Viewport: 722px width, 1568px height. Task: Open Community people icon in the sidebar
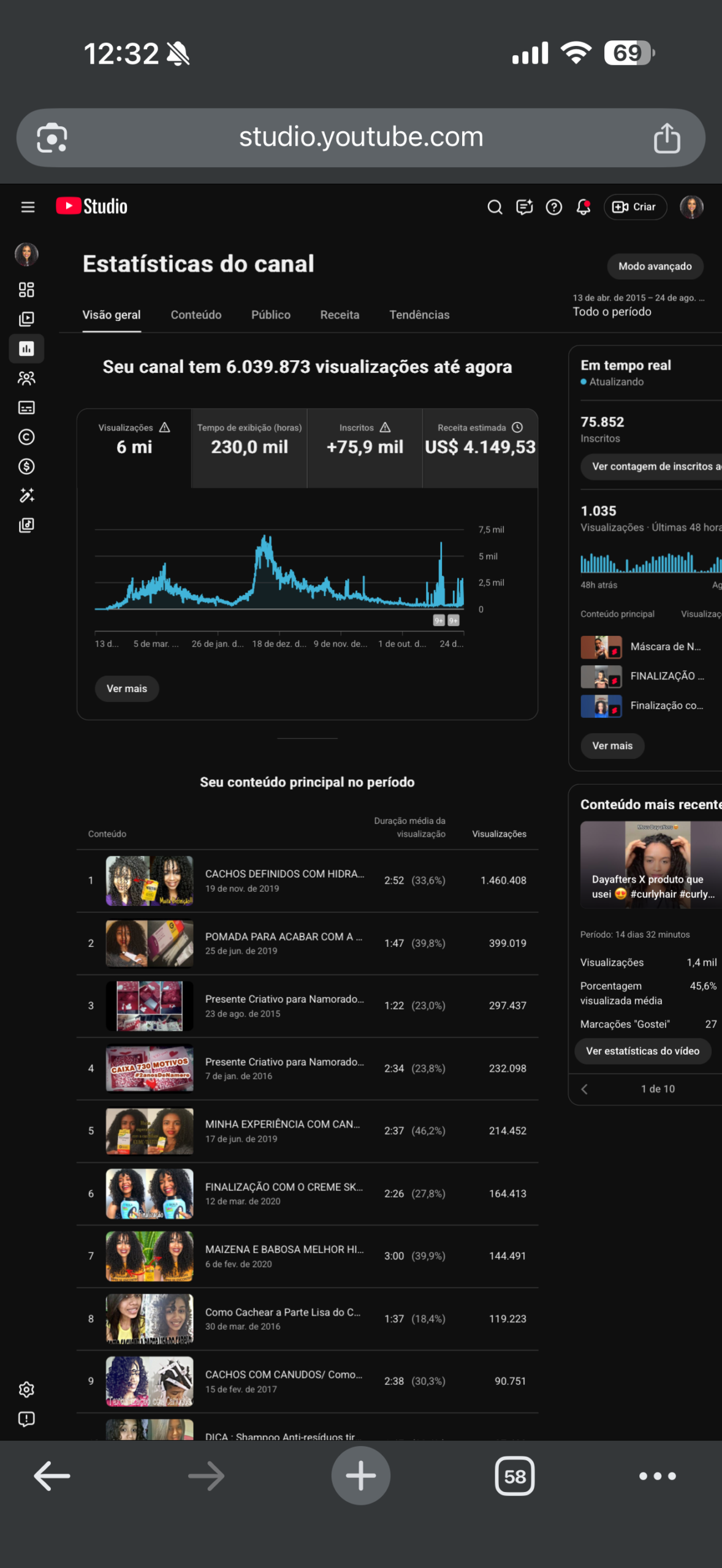coord(26,378)
